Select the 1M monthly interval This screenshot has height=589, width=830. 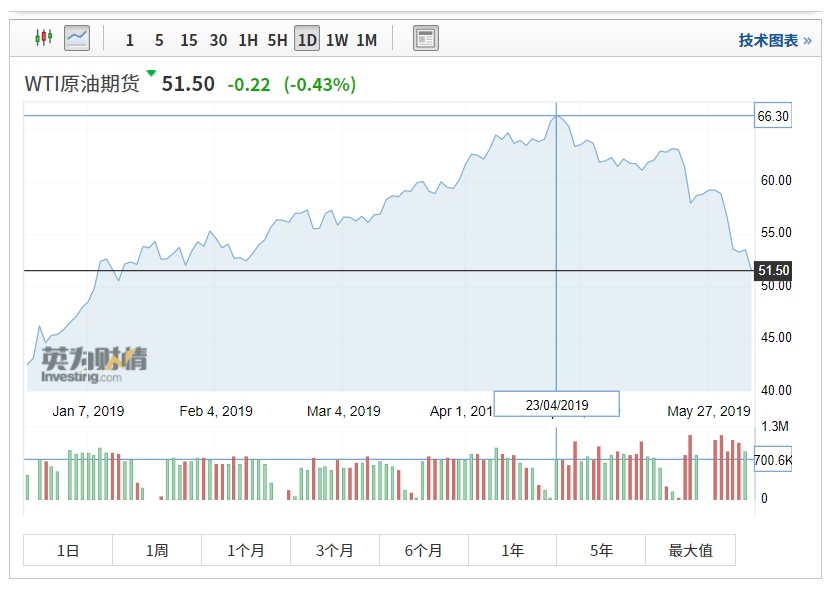pos(367,40)
